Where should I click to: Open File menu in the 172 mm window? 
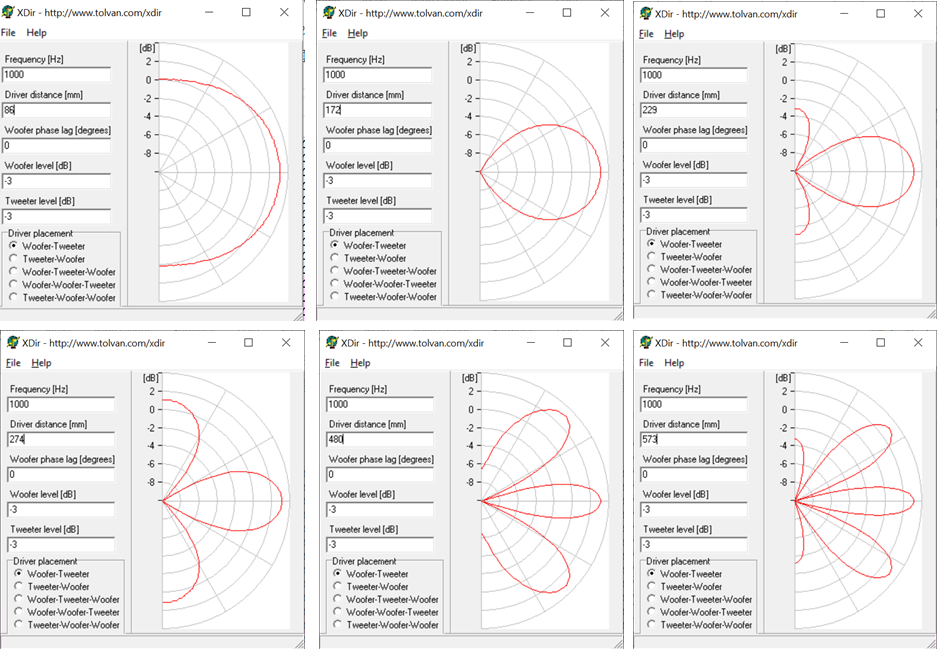329,33
